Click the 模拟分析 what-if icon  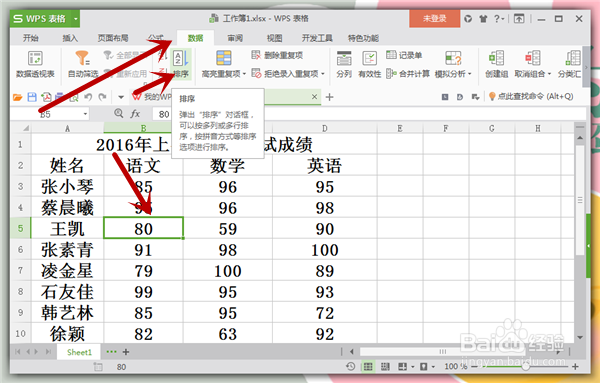453,58
